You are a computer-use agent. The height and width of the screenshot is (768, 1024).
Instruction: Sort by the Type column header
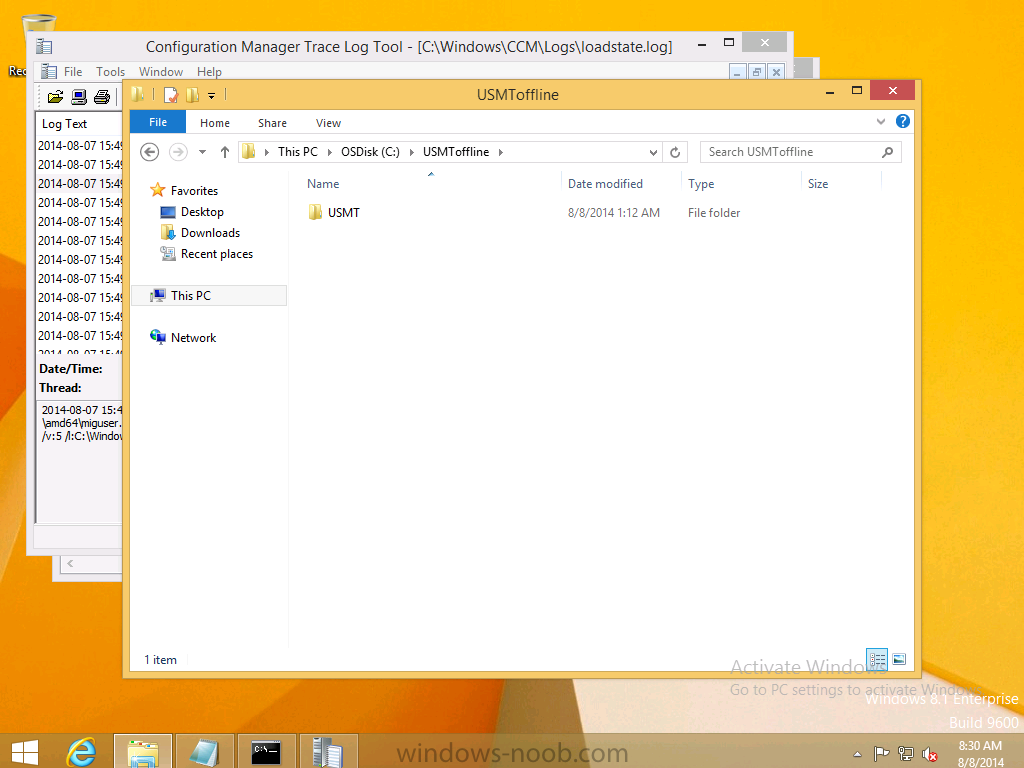tap(701, 184)
